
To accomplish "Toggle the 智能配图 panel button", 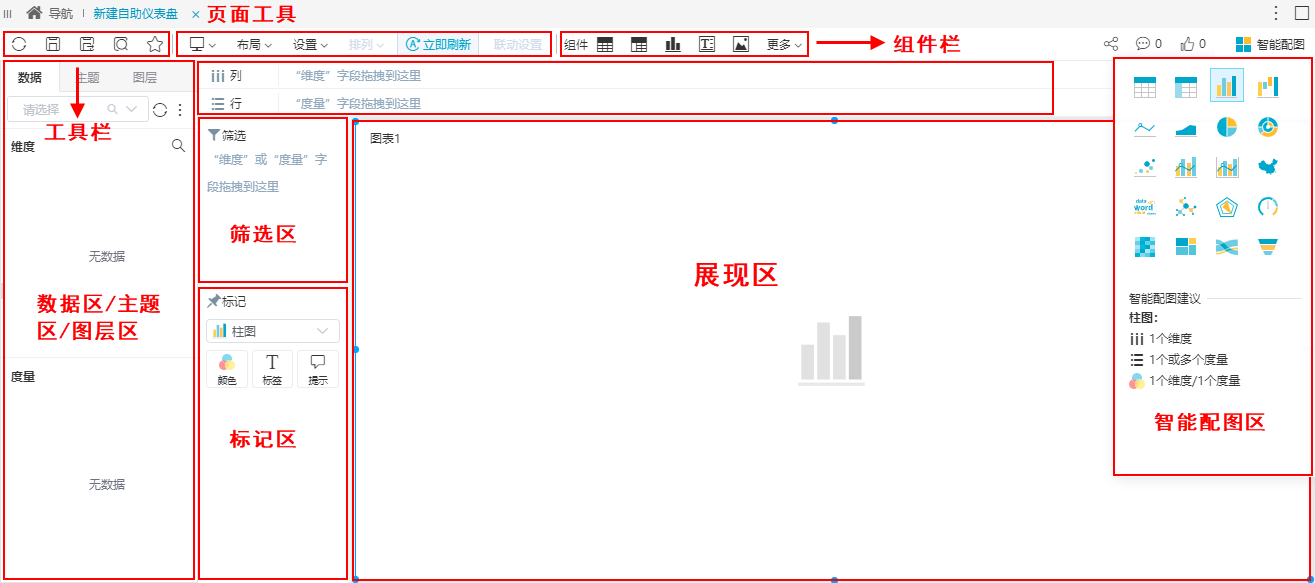I will pyautogui.click(x=1270, y=45).
